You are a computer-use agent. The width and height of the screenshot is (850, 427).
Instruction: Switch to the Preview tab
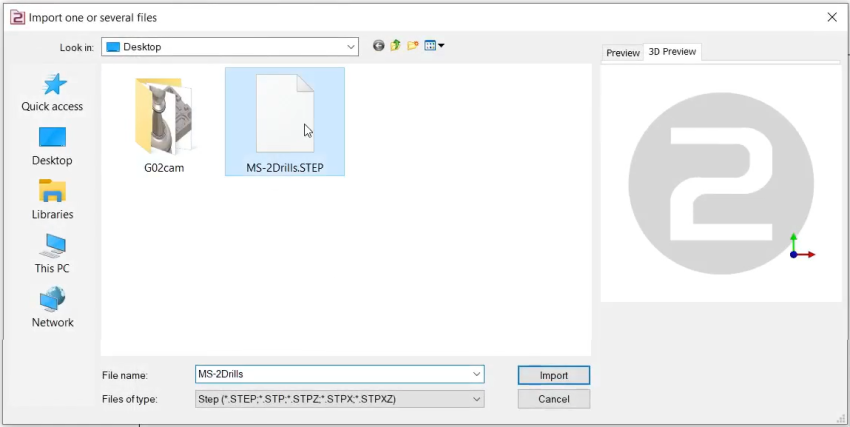click(x=622, y=53)
